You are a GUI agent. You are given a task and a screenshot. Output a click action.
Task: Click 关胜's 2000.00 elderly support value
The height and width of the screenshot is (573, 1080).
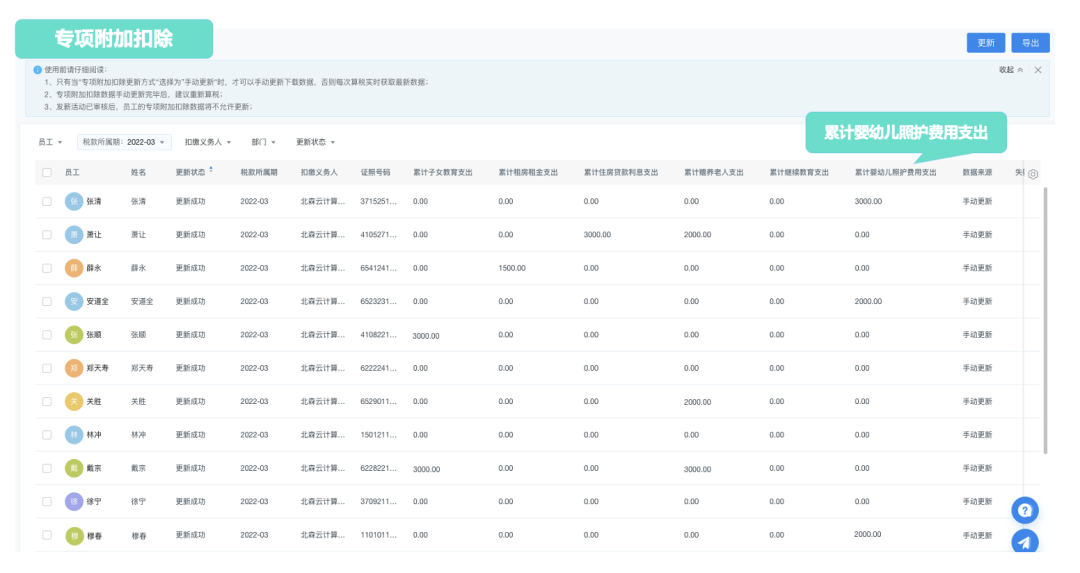[697, 402]
